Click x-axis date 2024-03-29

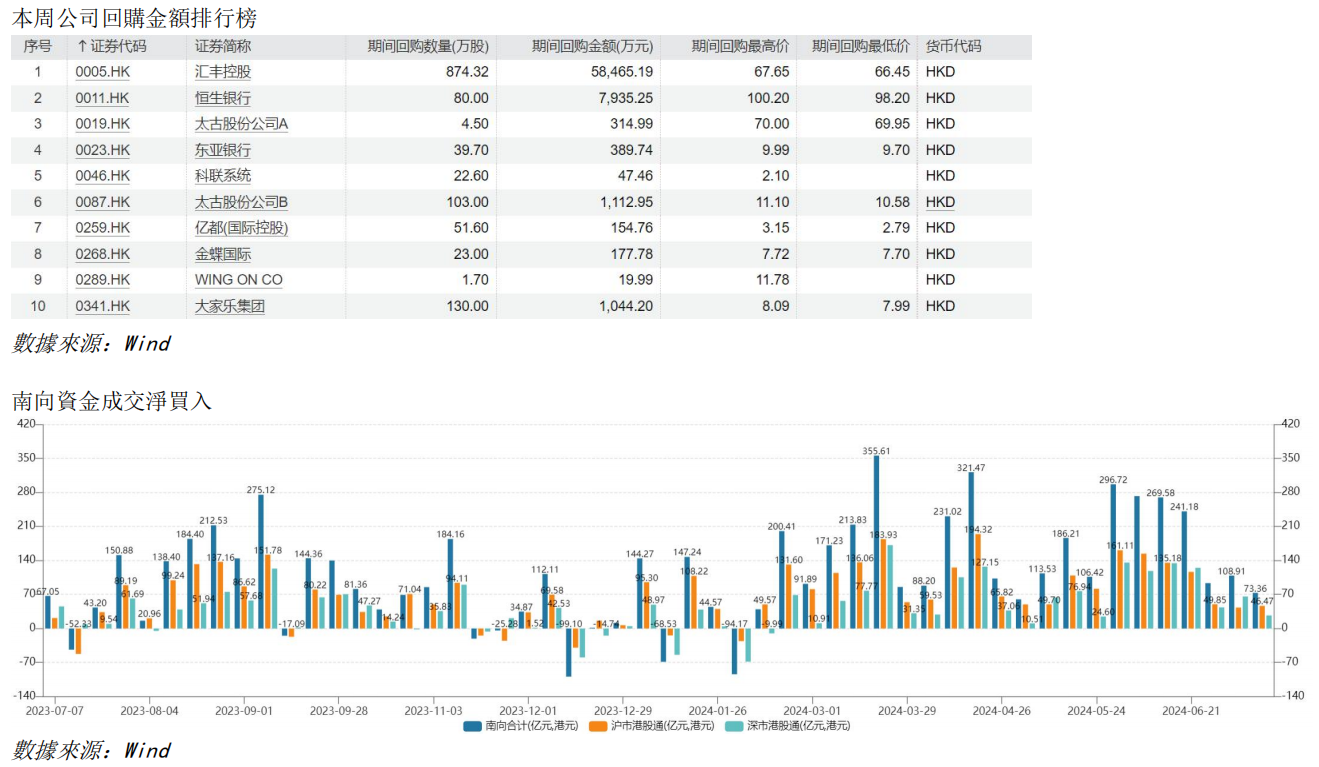tap(907, 710)
